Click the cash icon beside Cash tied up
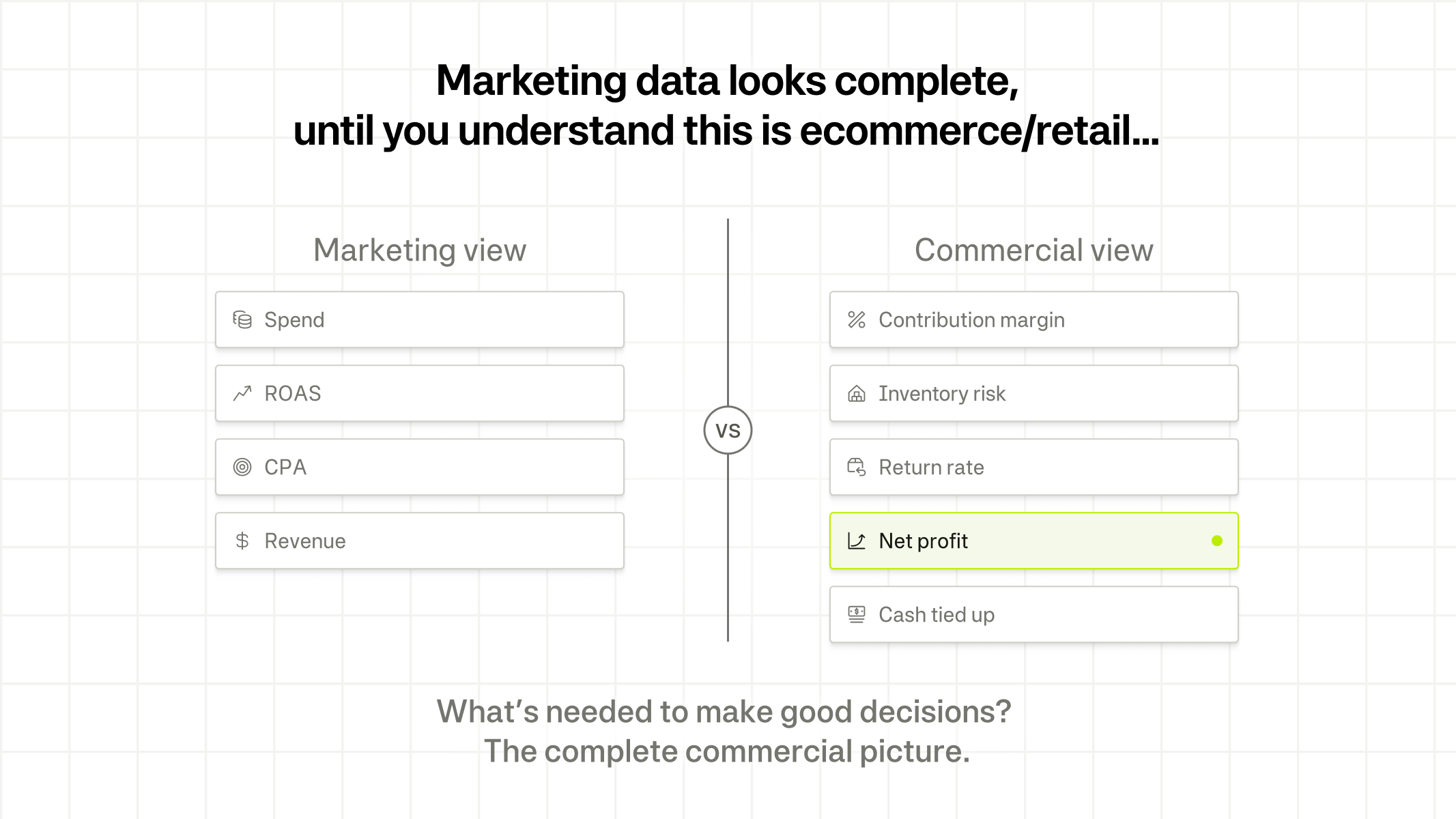This screenshot has height=819, width=1456. [x=857, y=615]
